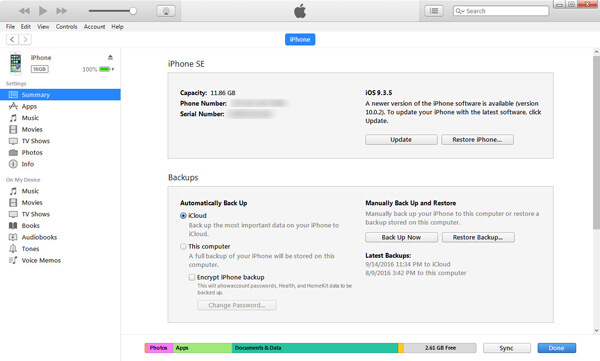Image resolution: width=600 pixels, height=361 pixels.
Task: Click the Apps segment of storage bar
Action: coord(202,348)
